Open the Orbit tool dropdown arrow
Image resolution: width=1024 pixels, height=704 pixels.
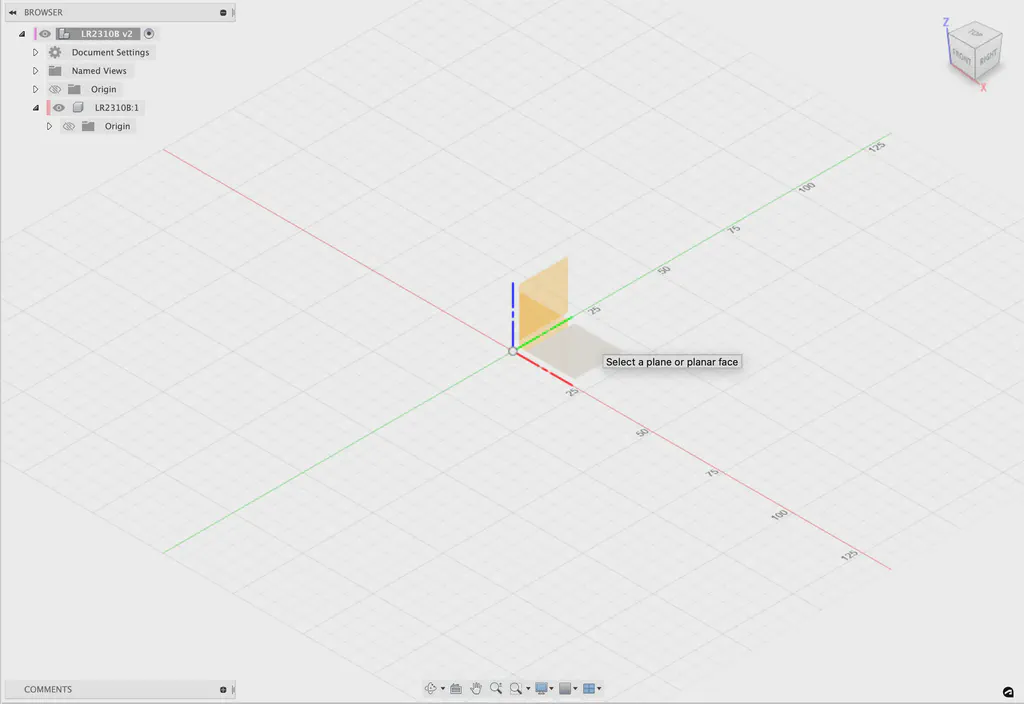point(443,688)
